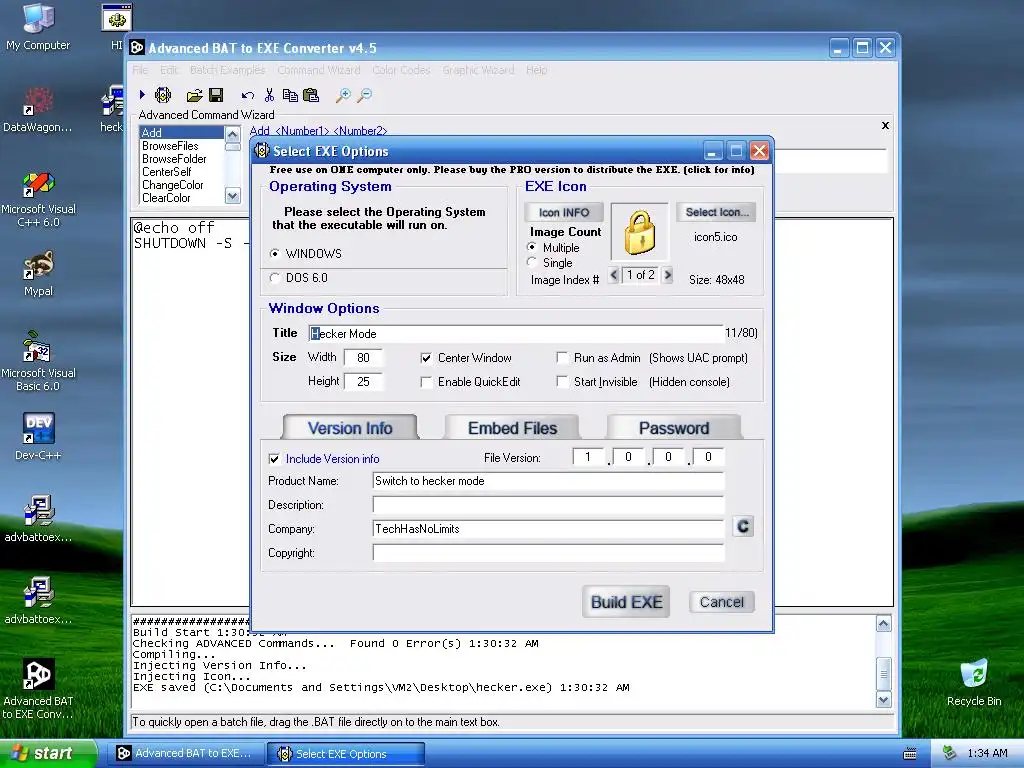Click the Select Icon... button
This screenshot has width=1024, height=768.
[x=716, y=212]
